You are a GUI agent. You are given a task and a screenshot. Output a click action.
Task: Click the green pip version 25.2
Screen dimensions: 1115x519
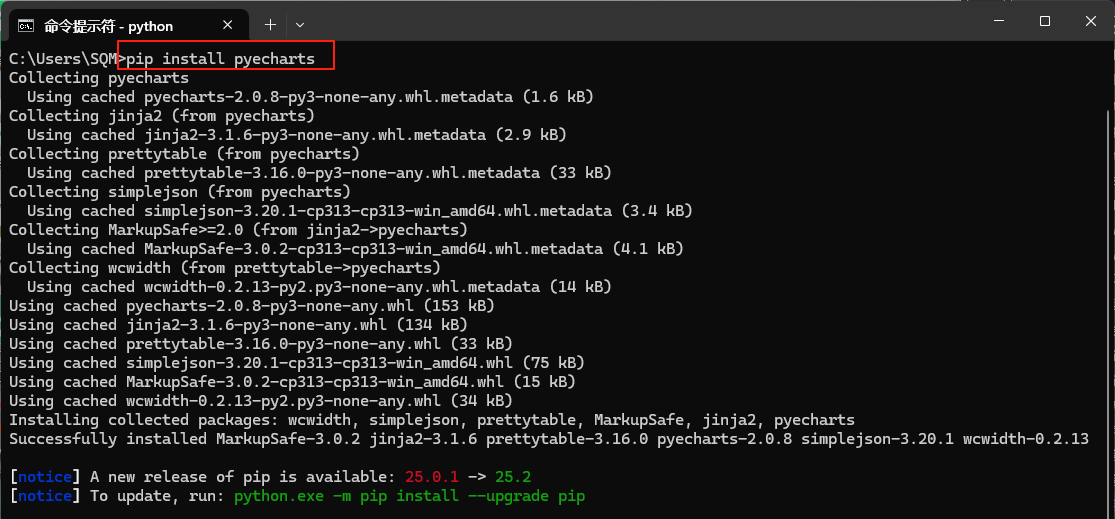[513, 477]
